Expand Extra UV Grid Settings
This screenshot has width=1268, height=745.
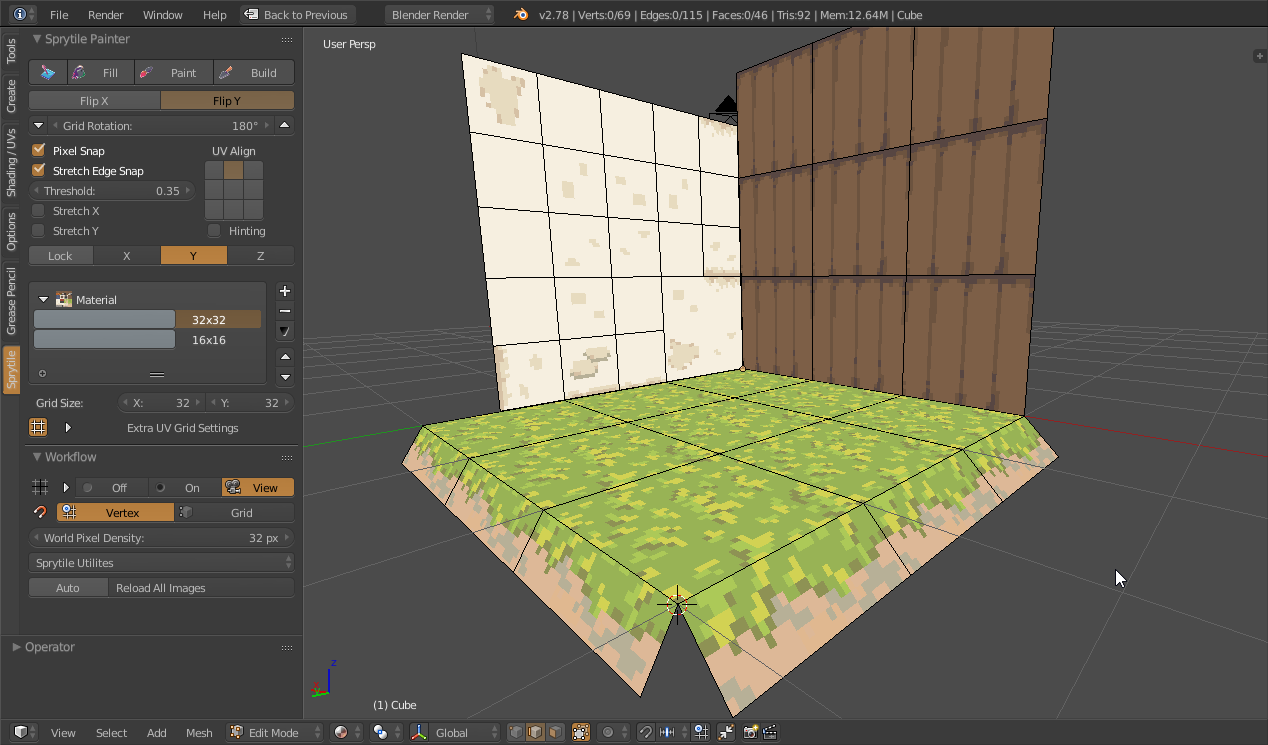(x=68, y=427)
